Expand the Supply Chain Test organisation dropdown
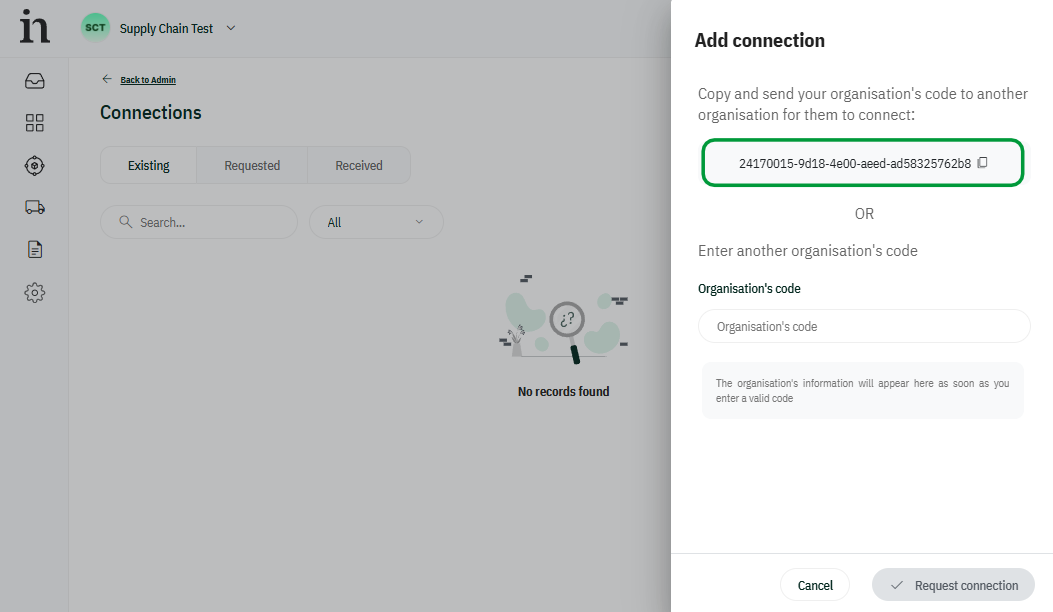Image resolution: width=1053 pixels, height=612 pixels. point(231,28)
